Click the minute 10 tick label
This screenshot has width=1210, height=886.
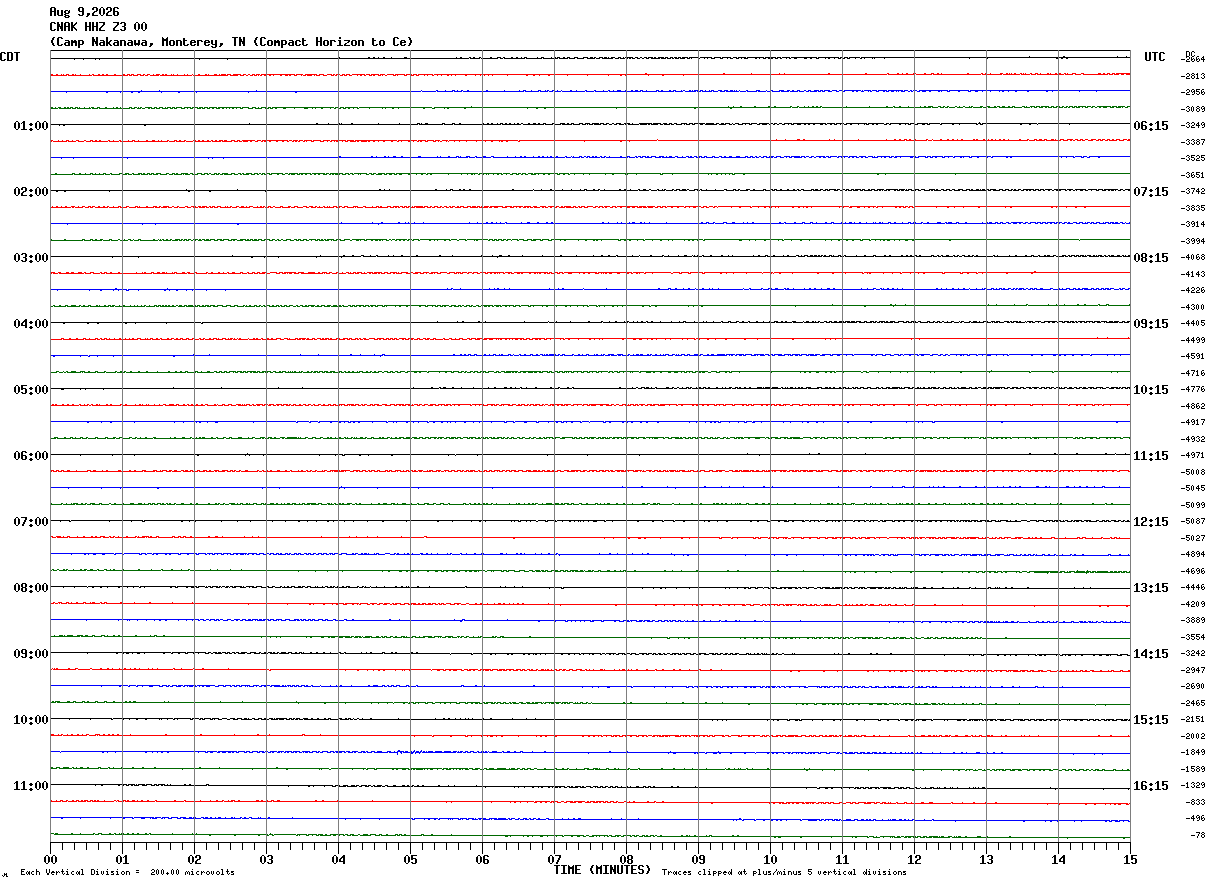point(771,859)
